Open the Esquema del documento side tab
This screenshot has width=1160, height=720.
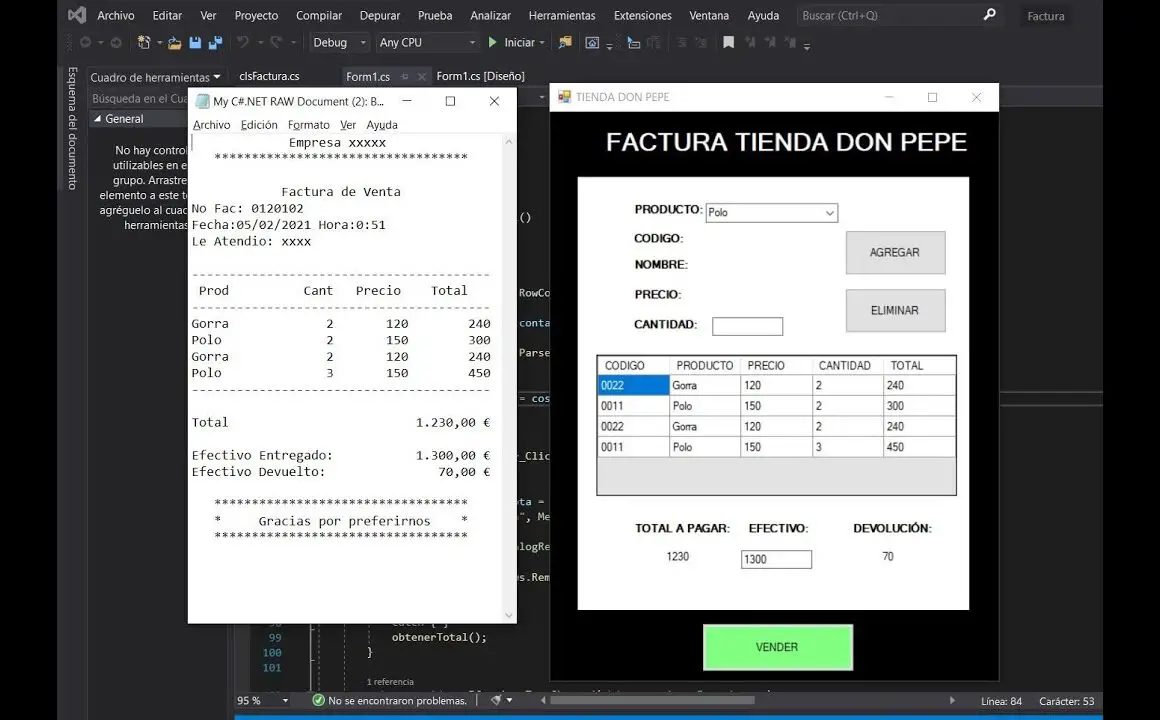click(72, 128)
